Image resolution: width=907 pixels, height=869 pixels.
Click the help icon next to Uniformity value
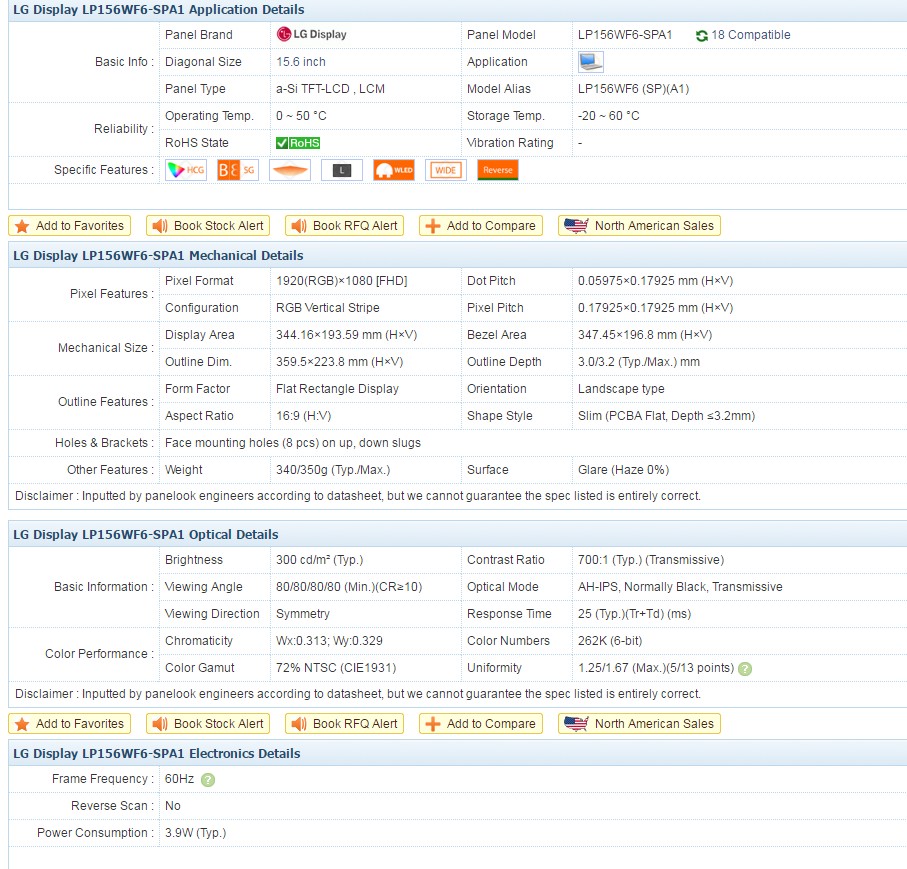(x=745, y=669)
